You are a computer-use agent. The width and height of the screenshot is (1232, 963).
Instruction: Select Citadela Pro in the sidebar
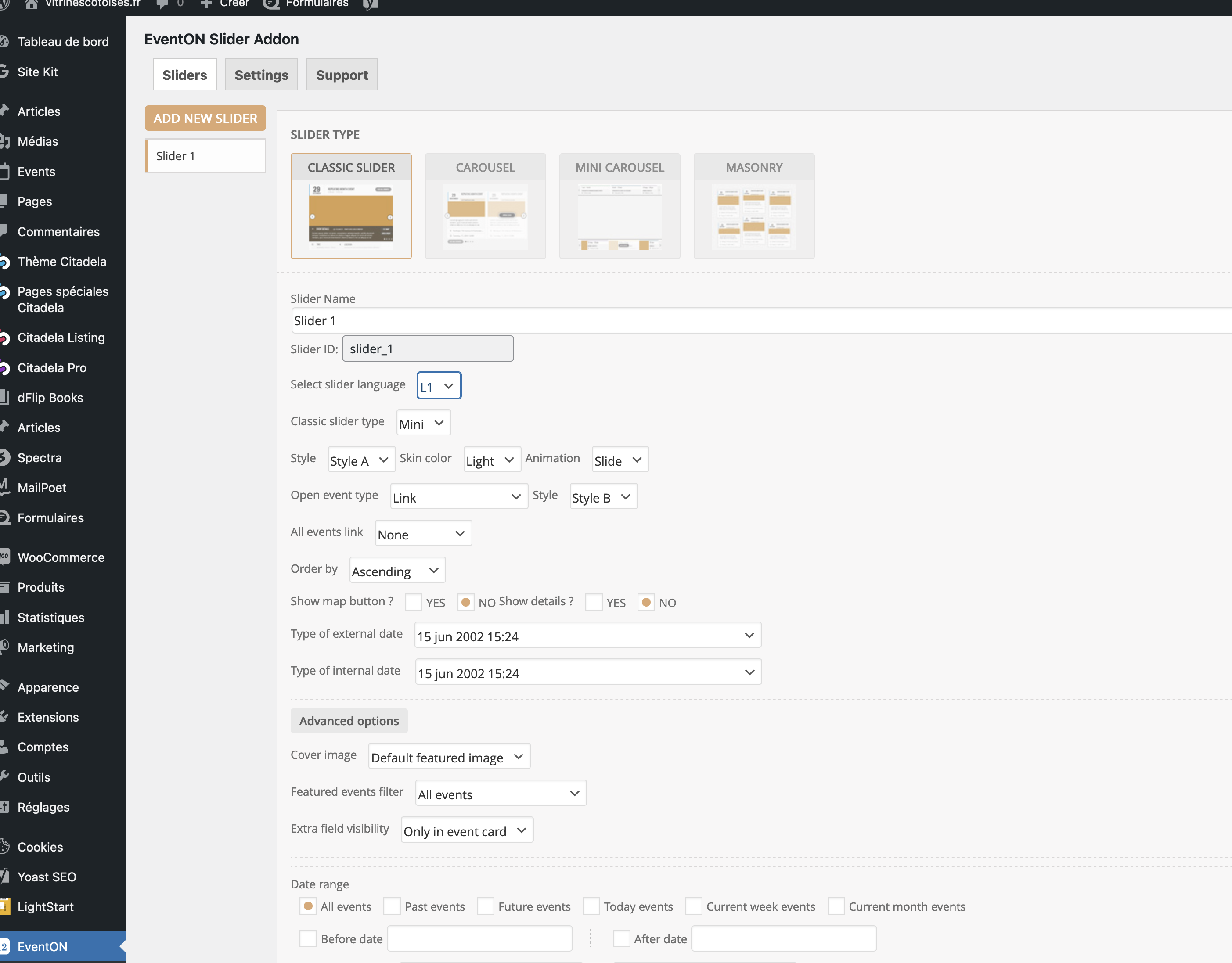pos(51,367)
